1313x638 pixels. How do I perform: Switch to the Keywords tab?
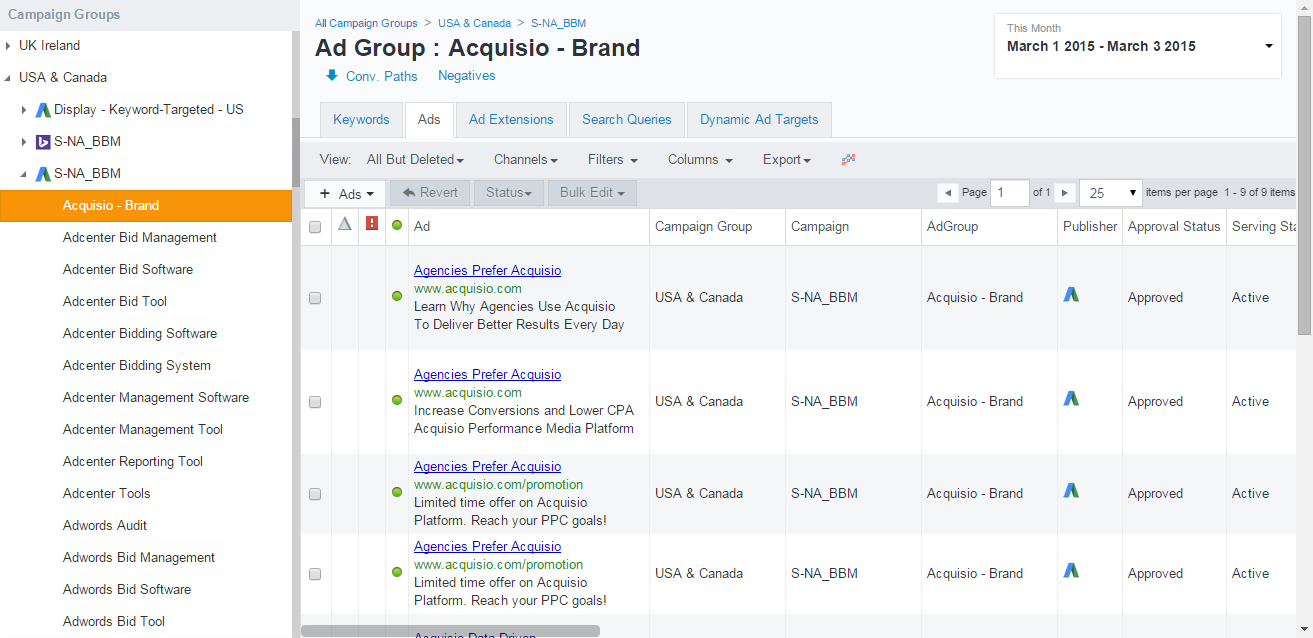coord(361,120)
